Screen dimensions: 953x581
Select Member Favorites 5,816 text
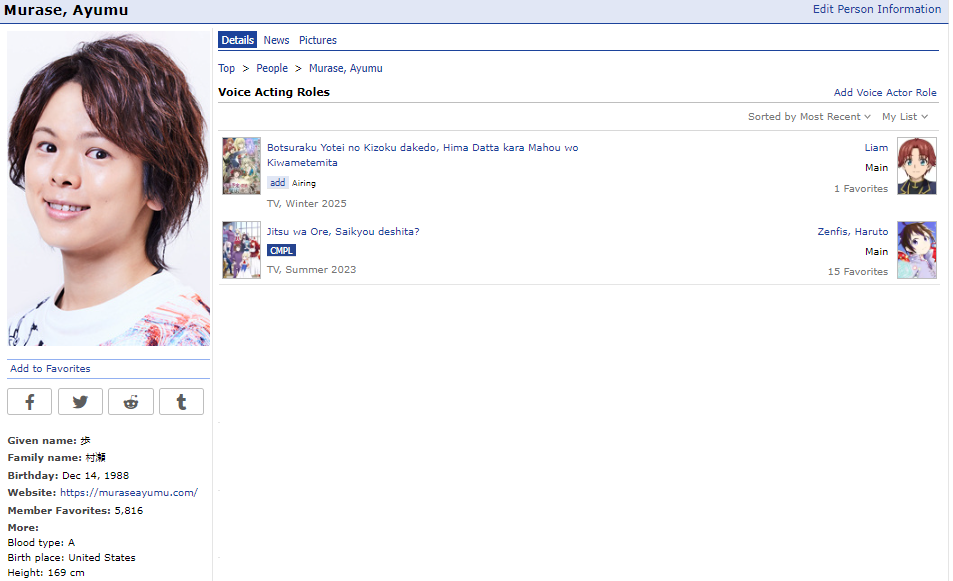coord(75,511)
